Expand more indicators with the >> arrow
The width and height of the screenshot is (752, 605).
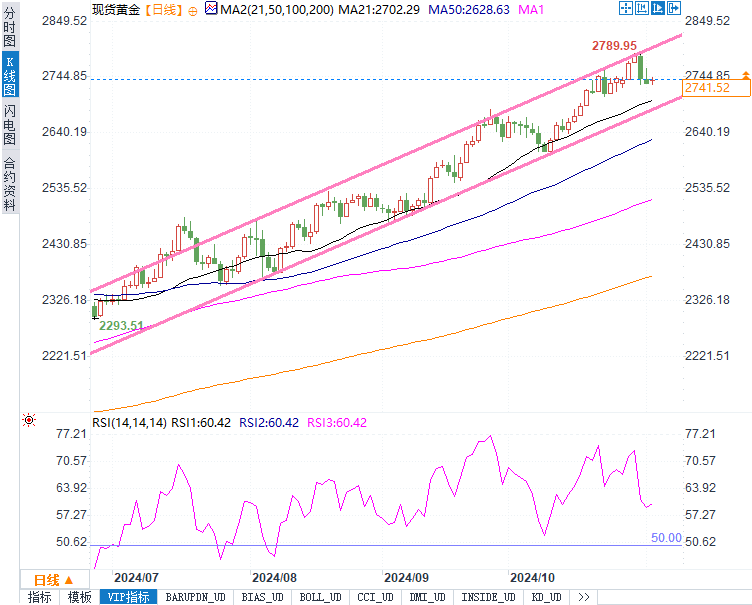[583, 597]
